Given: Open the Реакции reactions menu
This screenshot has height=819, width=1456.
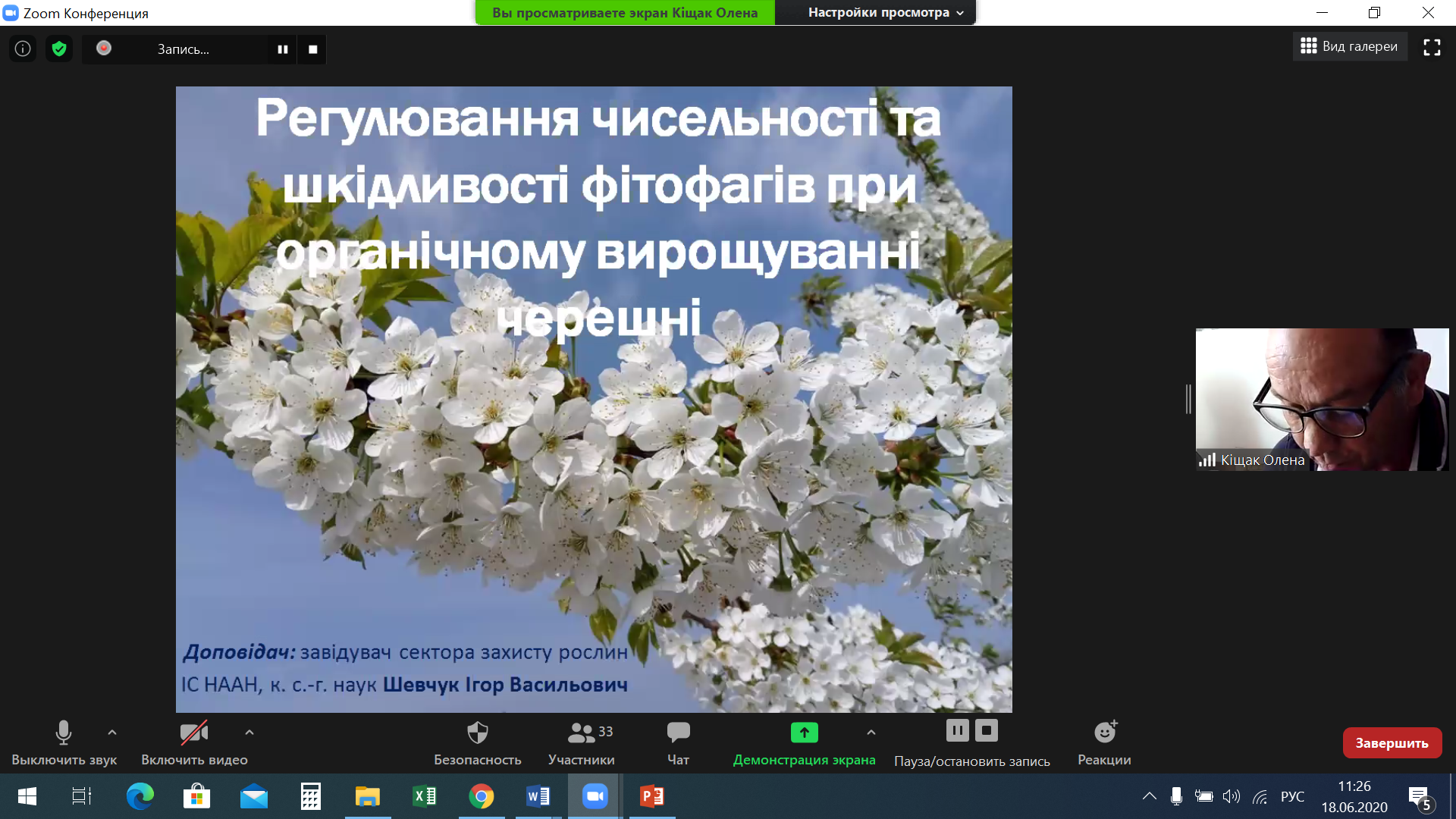Looking at the screenshot, I should [x=1104, y=742].
